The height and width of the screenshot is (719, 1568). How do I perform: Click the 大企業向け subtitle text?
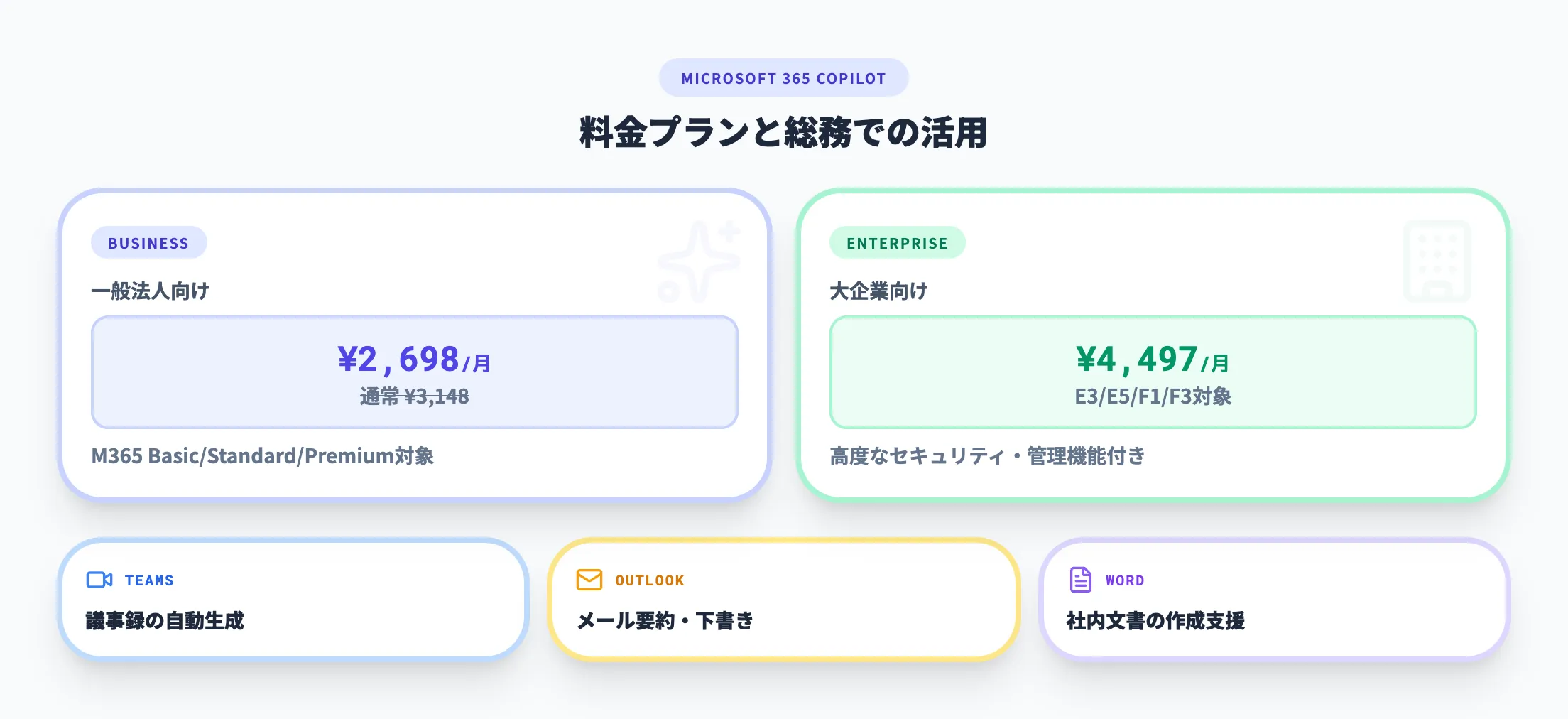(878, 291)
